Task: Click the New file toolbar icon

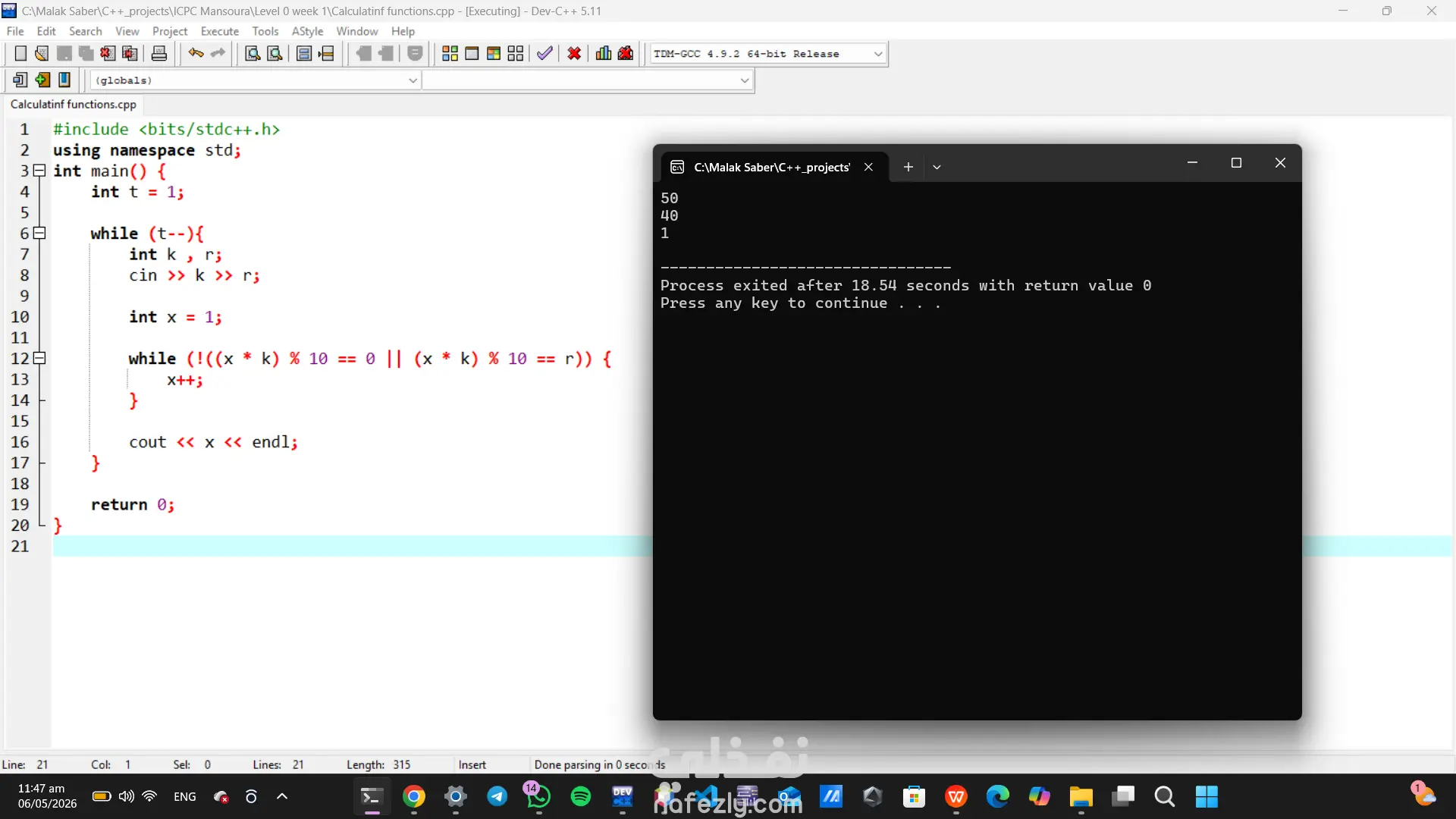Action: pyautogui.click(x=20, y=53)
